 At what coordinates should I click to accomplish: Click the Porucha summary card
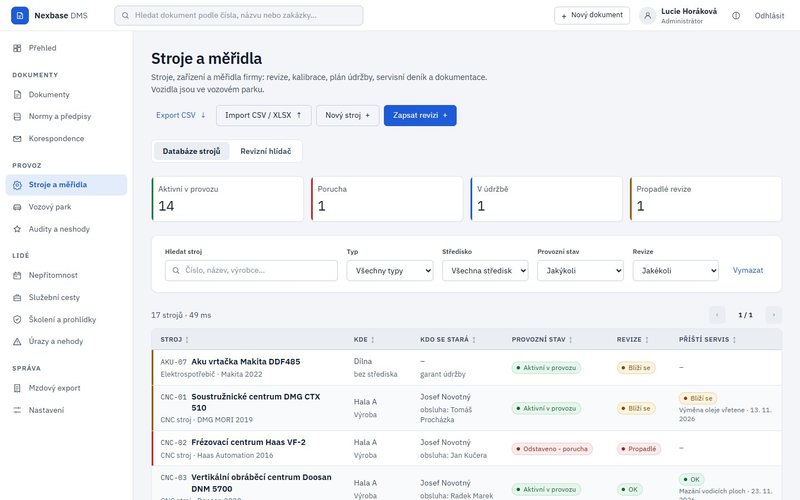click(x=387, y=199)
